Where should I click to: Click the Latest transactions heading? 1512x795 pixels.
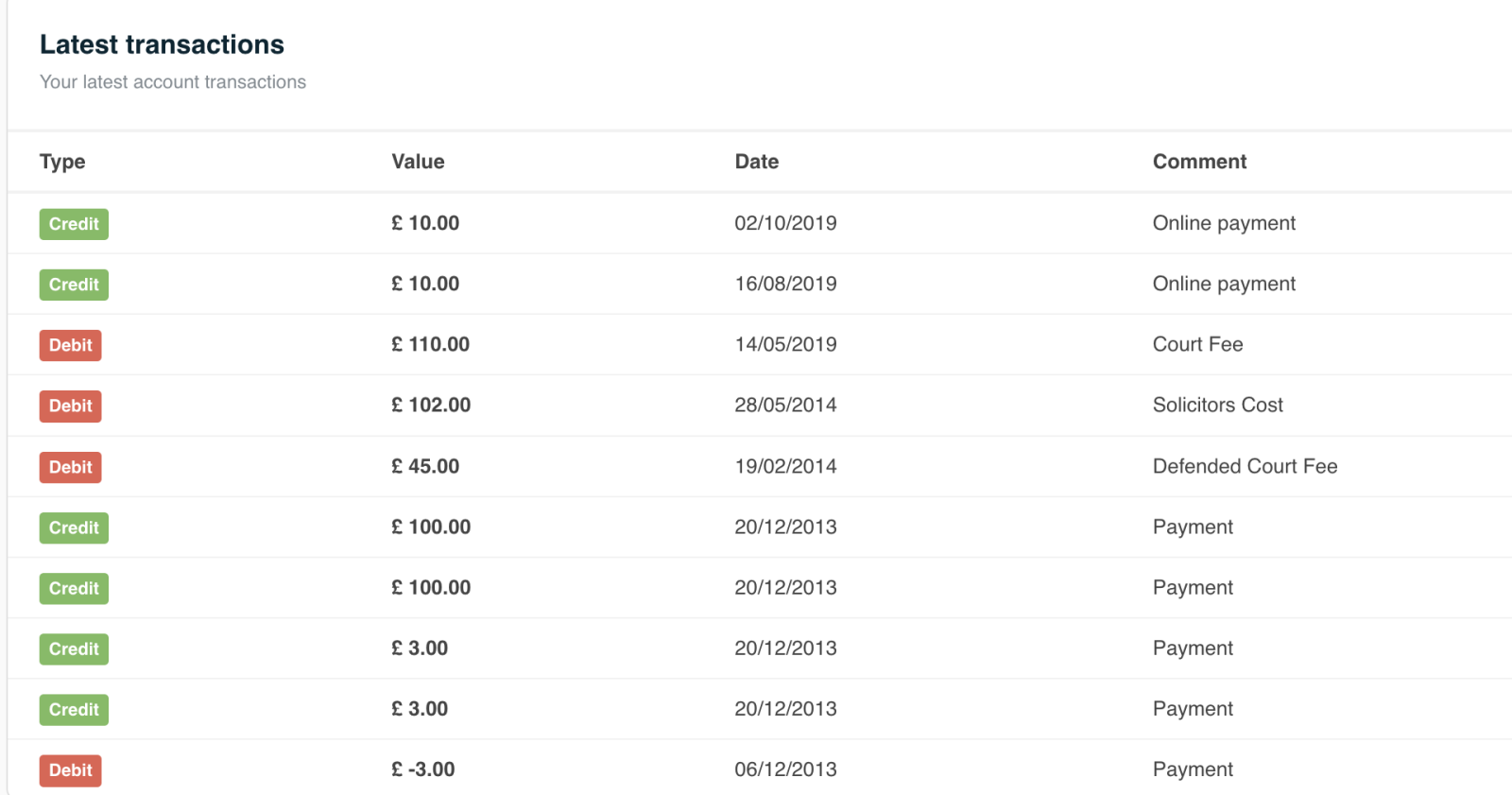[162, 44]
